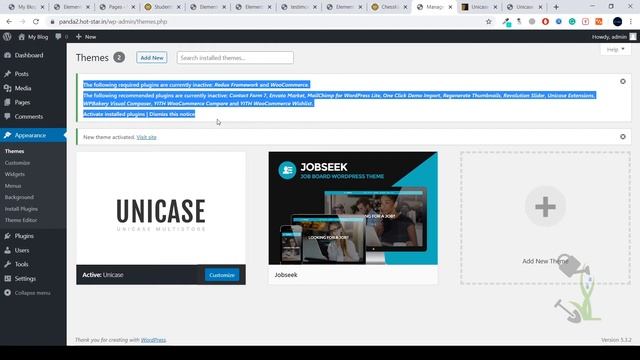Reload the page
Viewport: 640px width, 360px height.
click(x=36, y=22)
